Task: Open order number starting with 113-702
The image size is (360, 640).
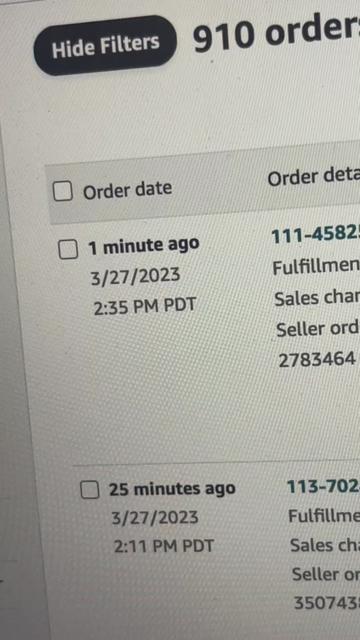Action: point(323,487)
